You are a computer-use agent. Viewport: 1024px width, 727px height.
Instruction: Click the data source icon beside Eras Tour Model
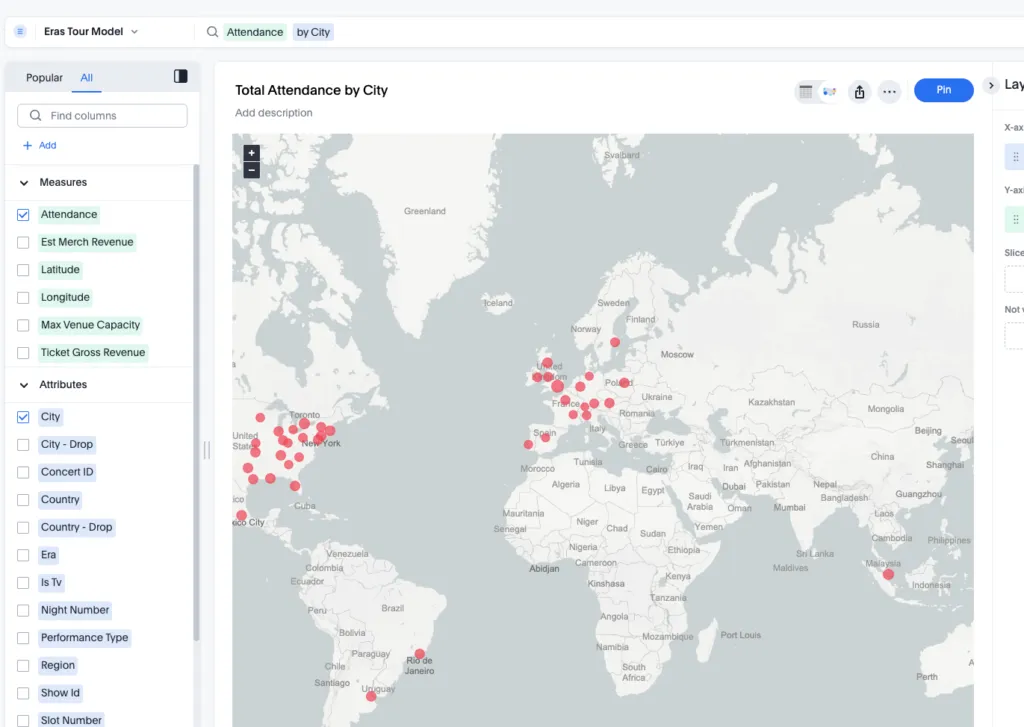click(20, 32)
